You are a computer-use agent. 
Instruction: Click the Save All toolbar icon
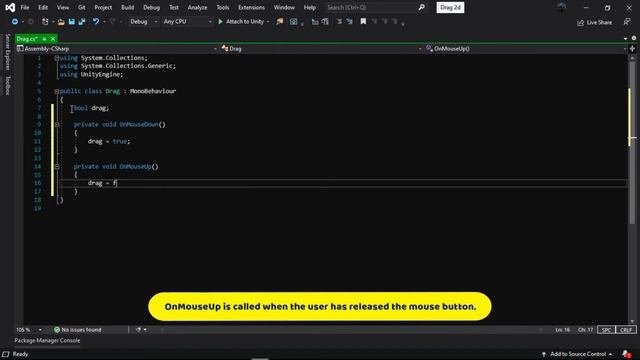coord(82,22)
